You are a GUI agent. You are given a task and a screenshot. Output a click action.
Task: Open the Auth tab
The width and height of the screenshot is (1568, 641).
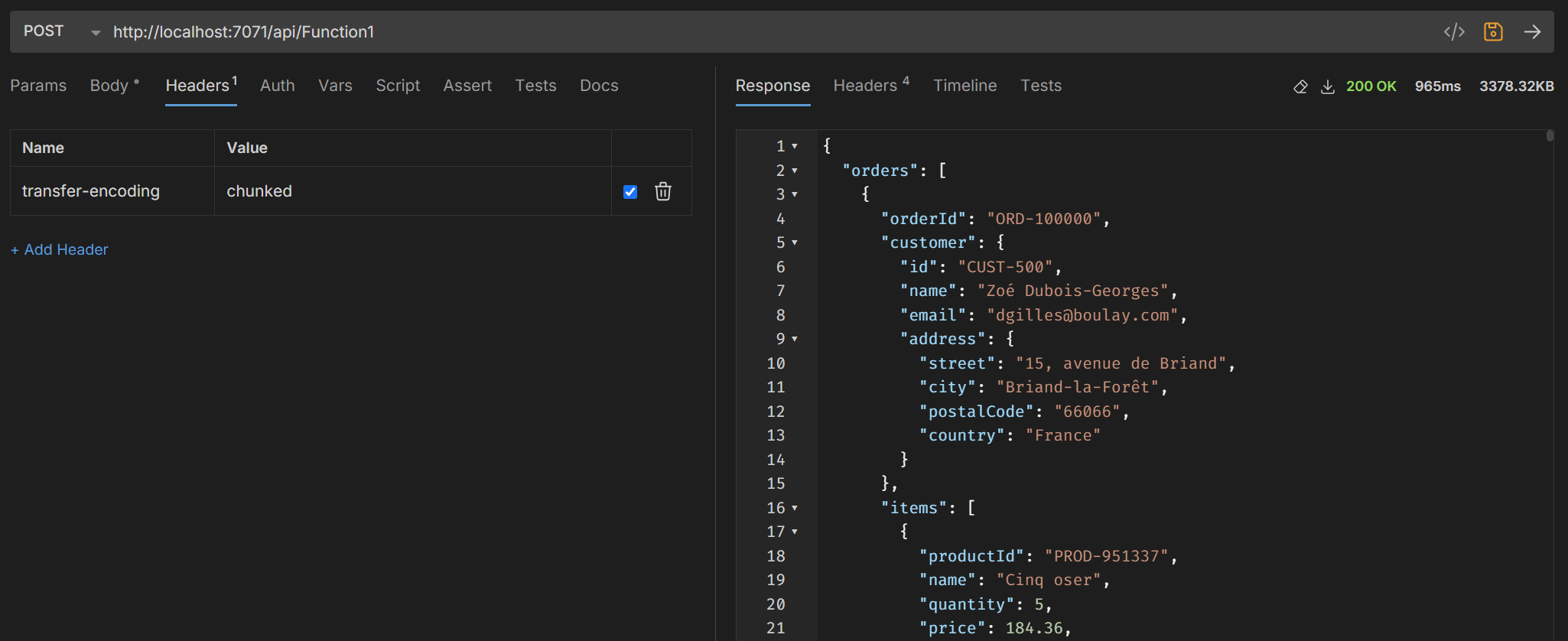277,86
